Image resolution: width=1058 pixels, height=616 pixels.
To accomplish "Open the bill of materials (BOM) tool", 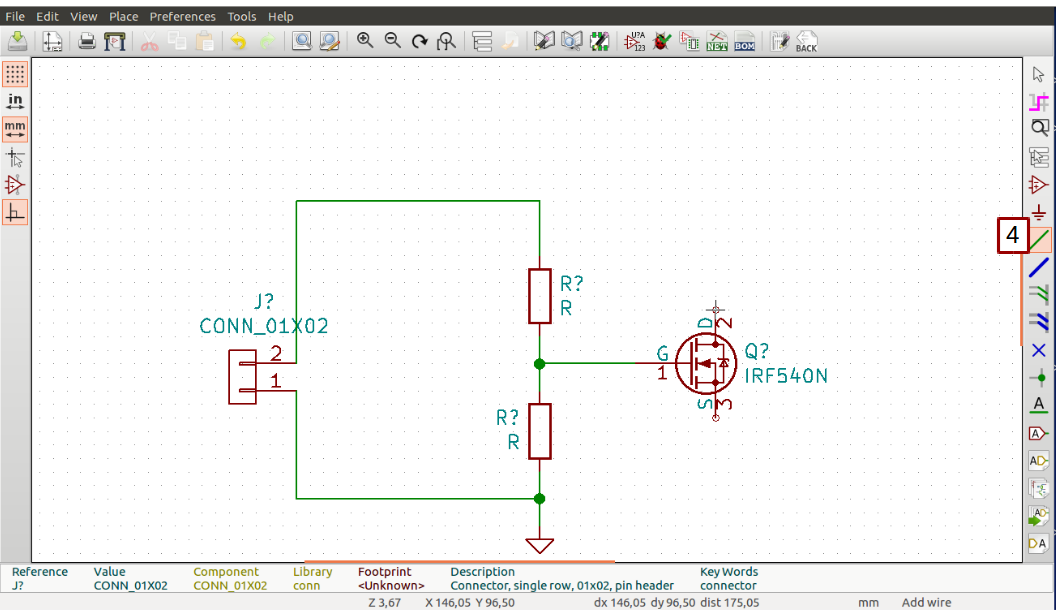I will tap(744, 41).
